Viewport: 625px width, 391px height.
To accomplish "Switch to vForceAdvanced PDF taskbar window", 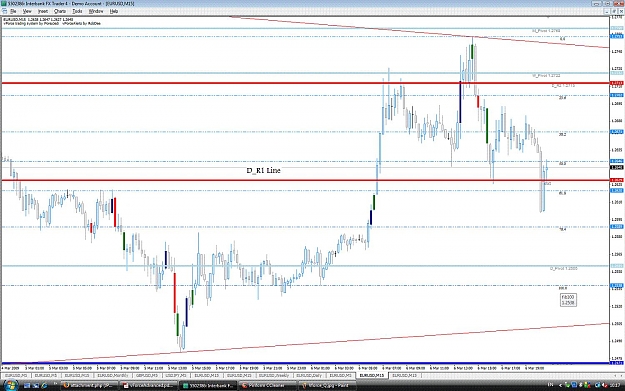I will tap(149, 385).
